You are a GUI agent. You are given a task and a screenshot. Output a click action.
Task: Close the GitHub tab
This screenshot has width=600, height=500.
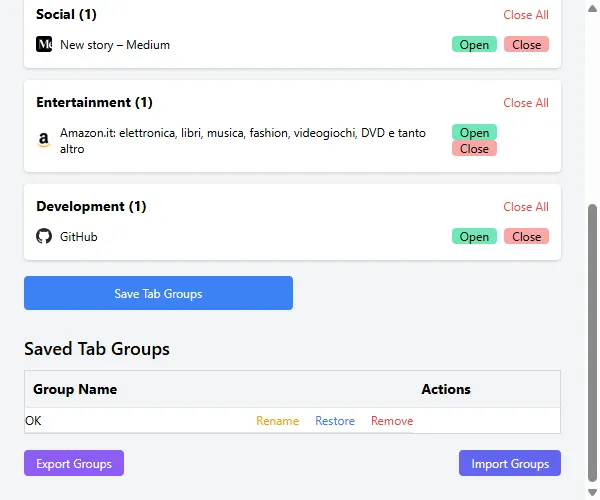coord(526,237)
